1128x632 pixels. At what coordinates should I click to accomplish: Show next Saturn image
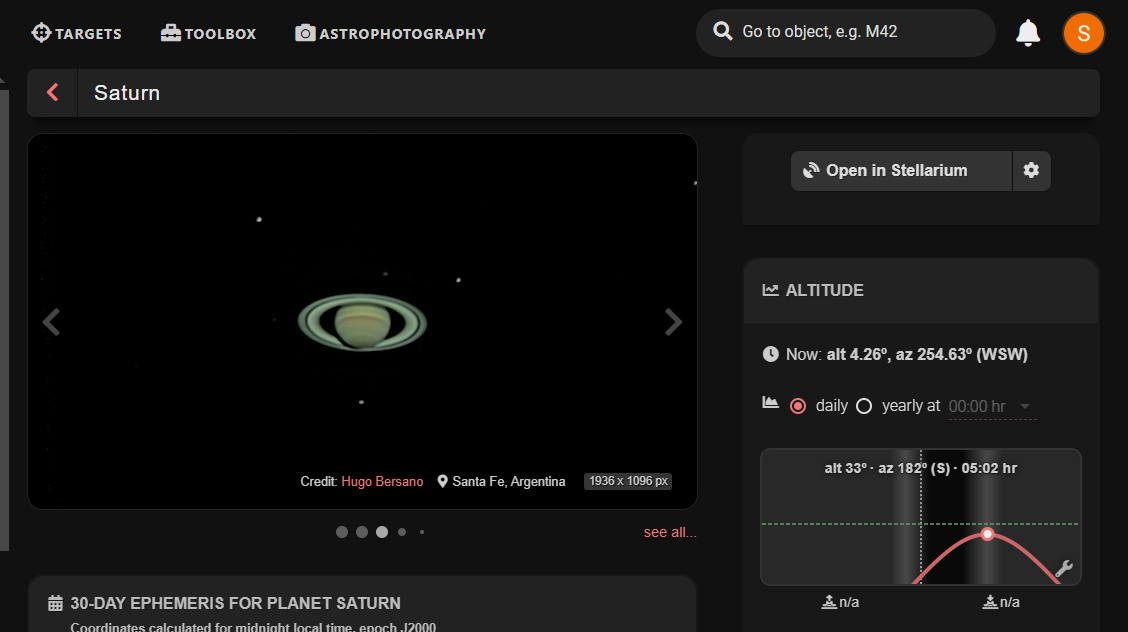(673, 322)
